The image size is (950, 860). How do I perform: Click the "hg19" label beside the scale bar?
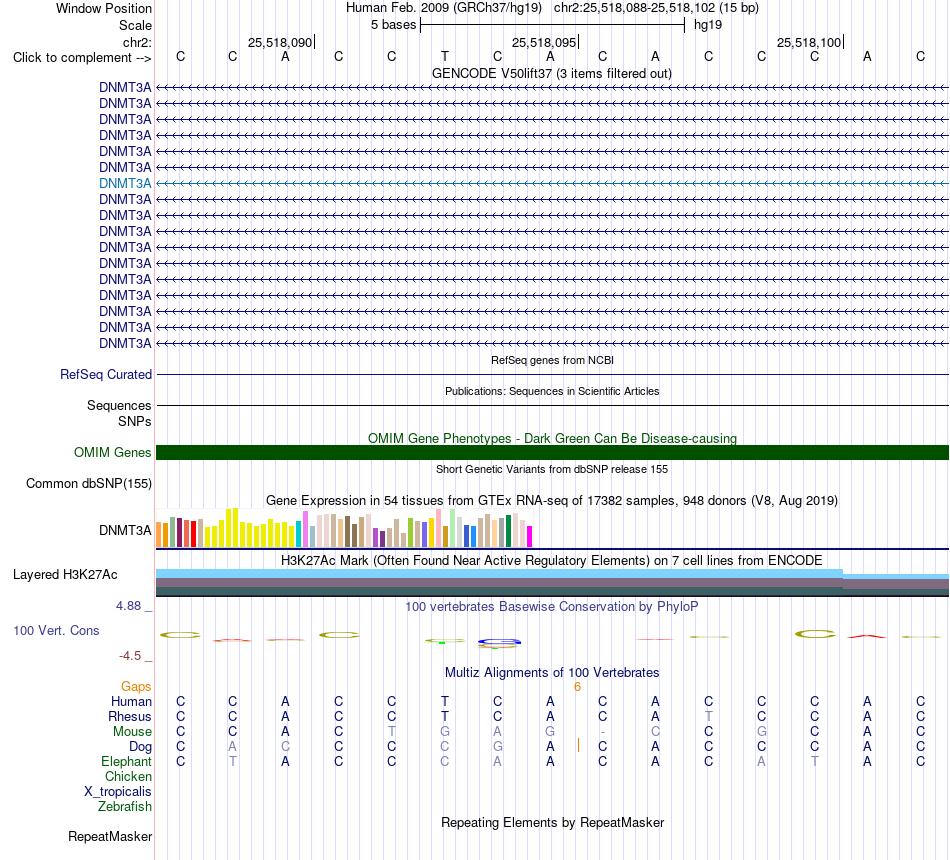tap(708, 25)
